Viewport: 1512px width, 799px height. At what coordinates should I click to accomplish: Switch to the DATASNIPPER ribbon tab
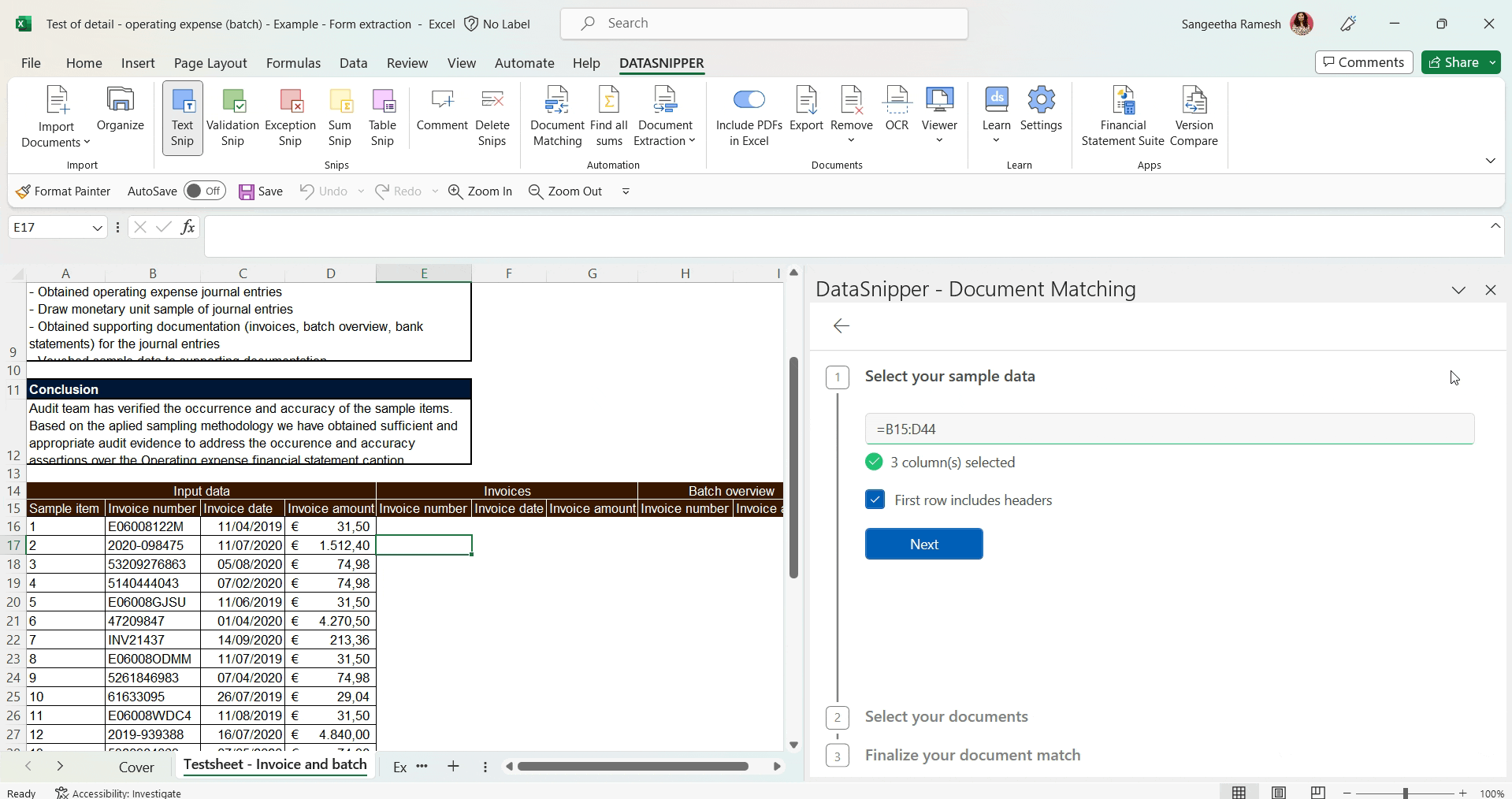coord(661,63)
